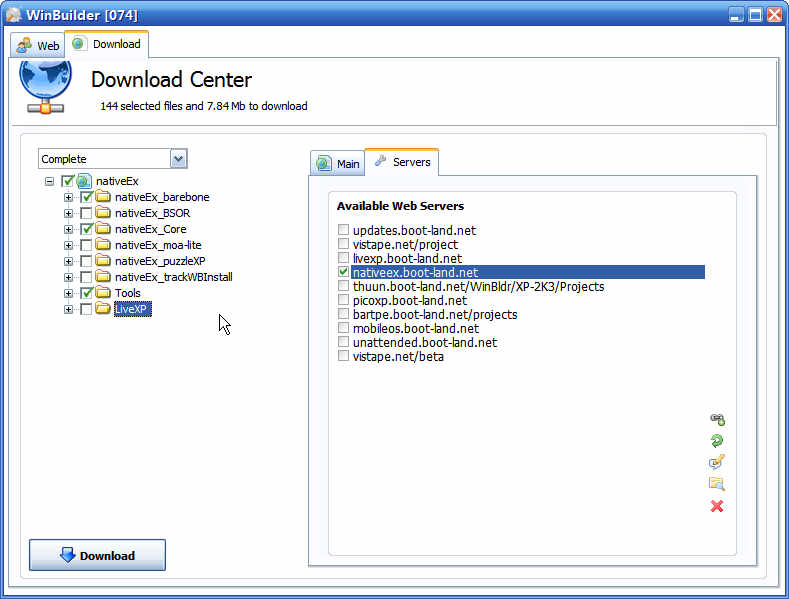Screen dimensions: 789x599
Task: Enable the livexp.boot-land.net server checkbox
Action: click(x=343, y=258)
